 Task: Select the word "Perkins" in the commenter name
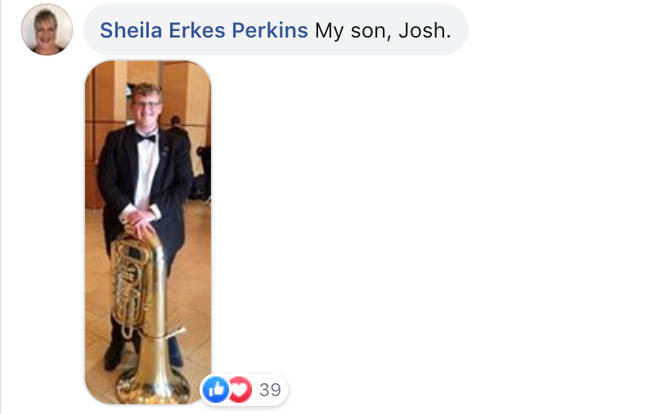click(270, 30)
